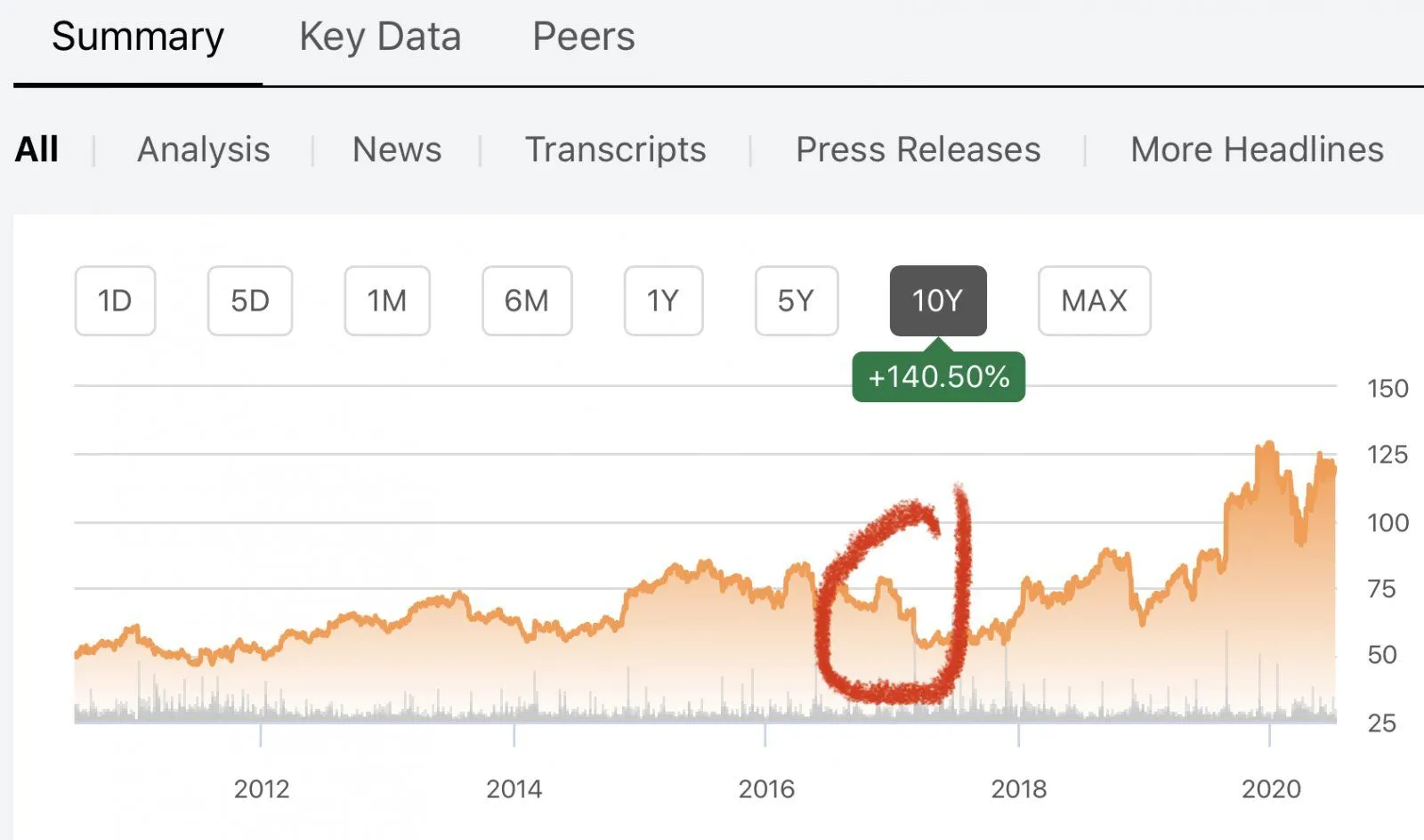Viewport: 1424px width, 840px height.
Task: Open the Summary tab
Action: (138, 37)
